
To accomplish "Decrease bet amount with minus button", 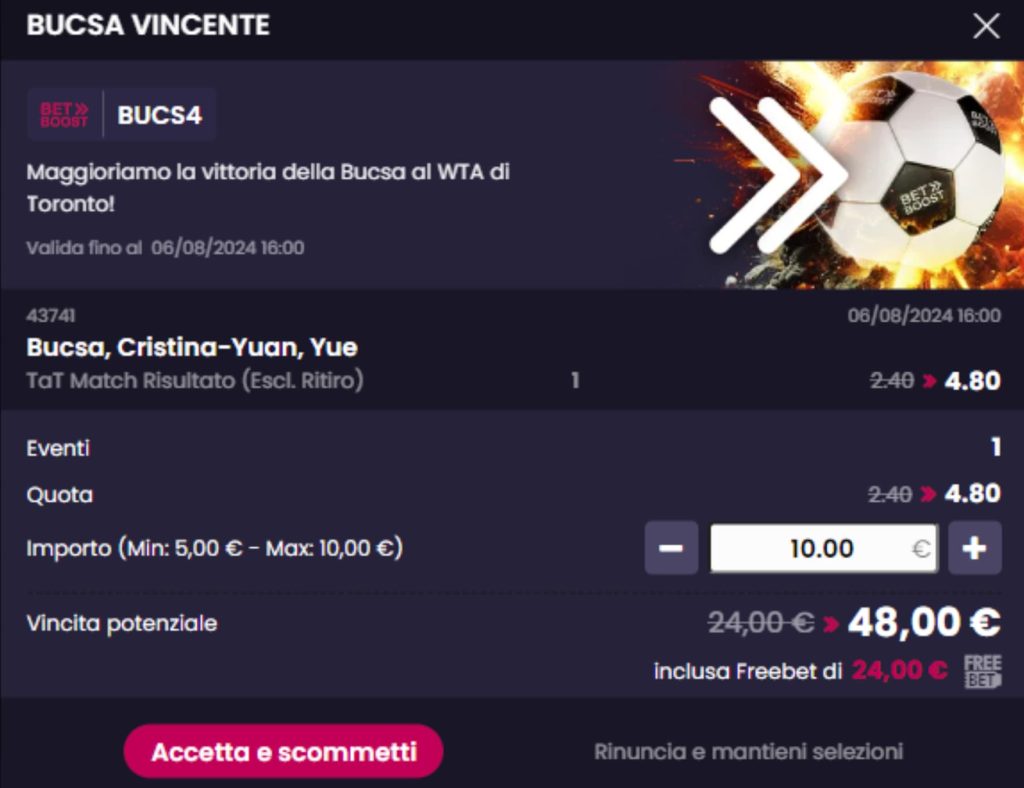I will pos(671,548).
